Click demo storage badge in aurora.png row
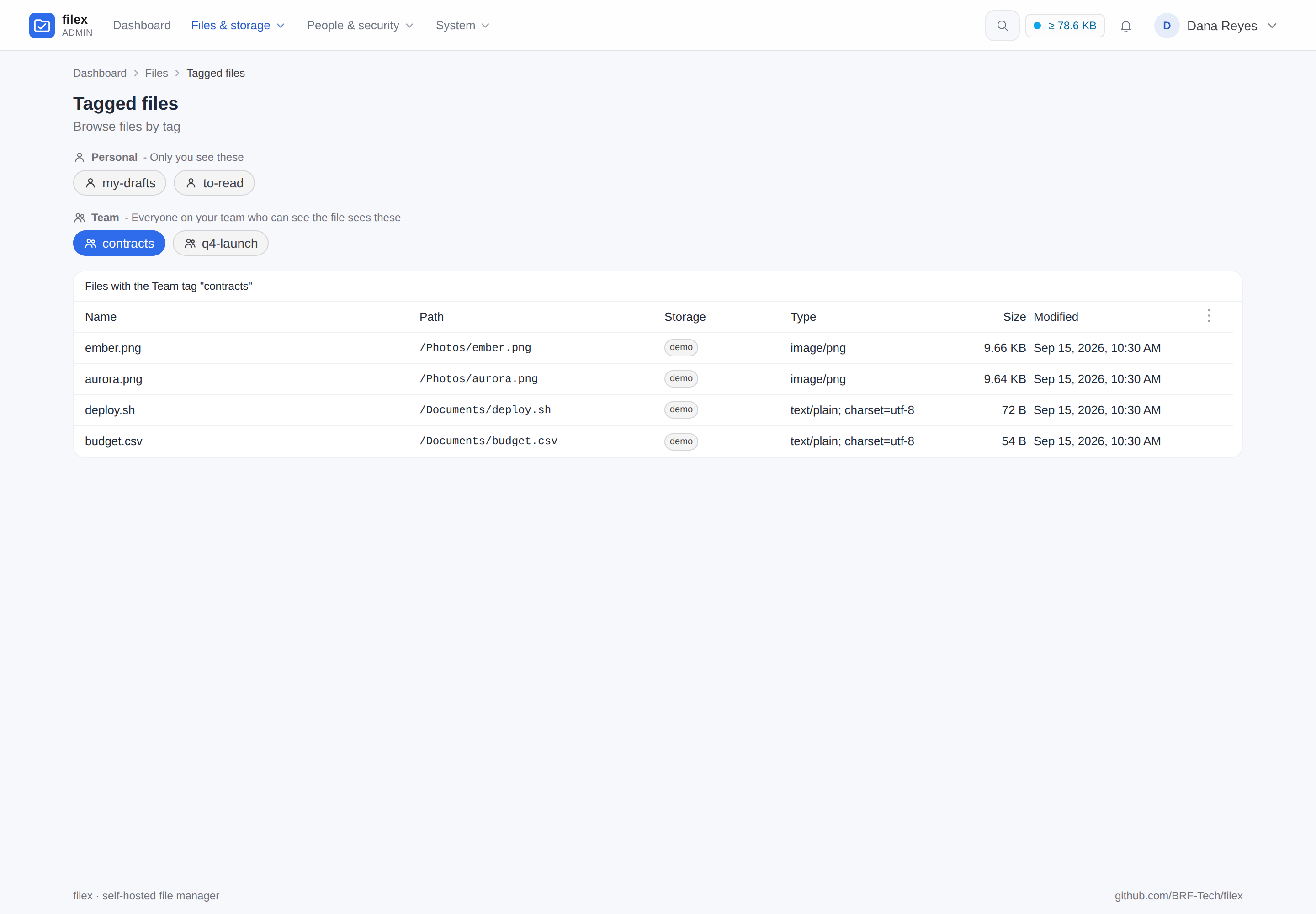Image resolution: width=1316 pixels, height=914 pixels. point(681,378)
